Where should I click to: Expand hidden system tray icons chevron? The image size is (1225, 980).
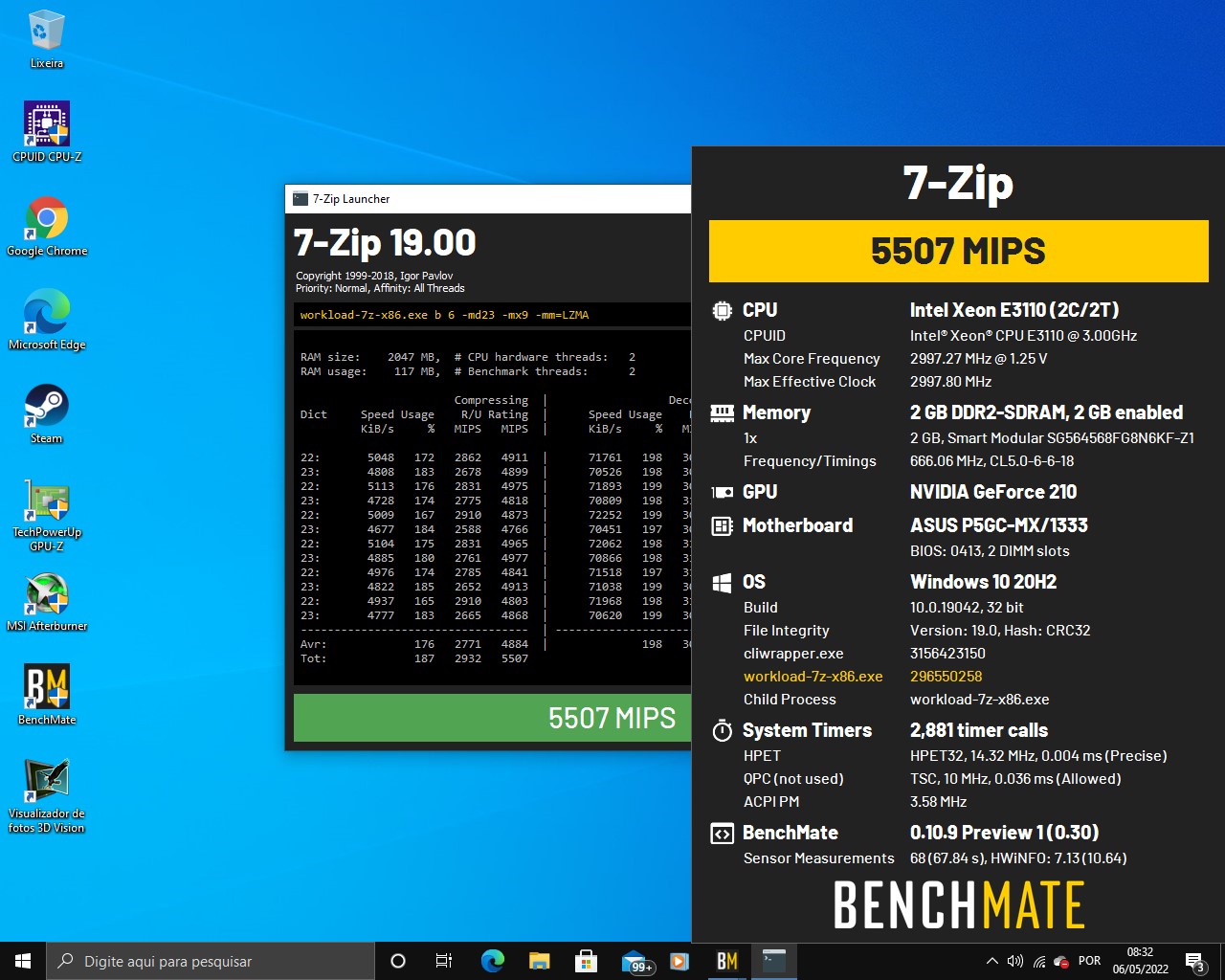point(992,961)
